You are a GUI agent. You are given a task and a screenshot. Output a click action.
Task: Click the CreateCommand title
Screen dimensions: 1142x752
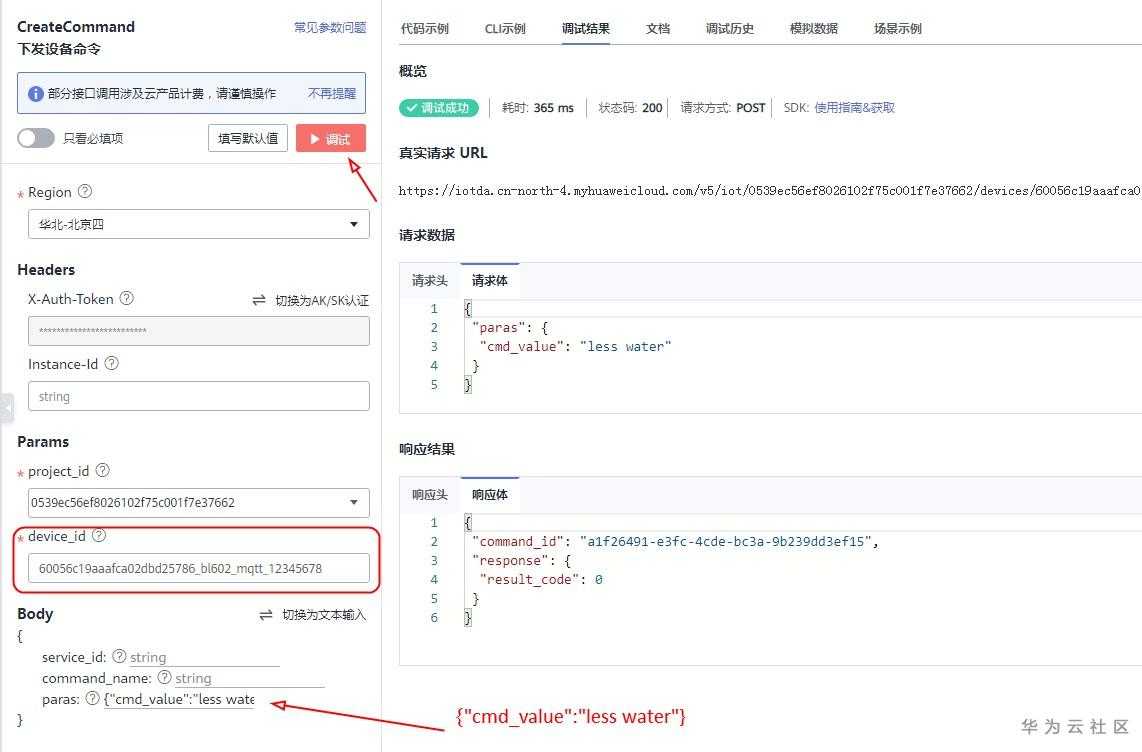pos(76,27)
